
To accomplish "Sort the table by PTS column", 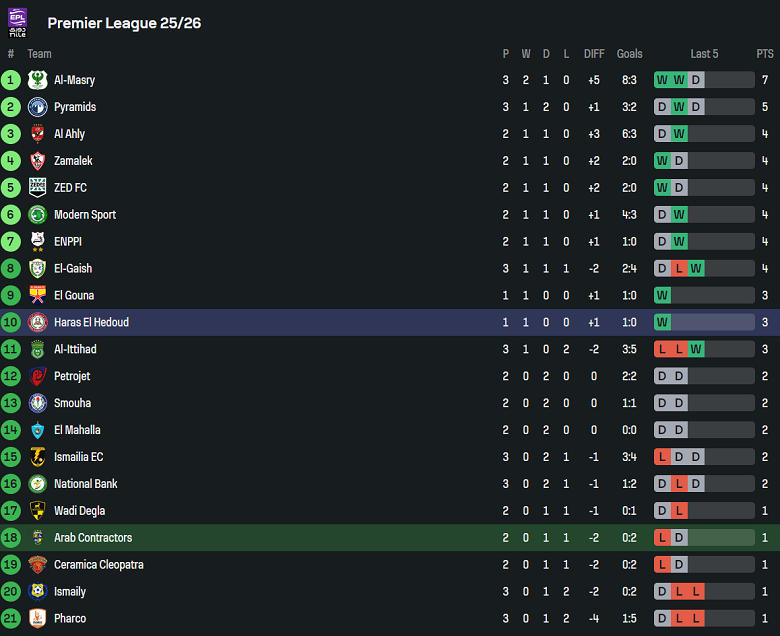I will [765, 54].
